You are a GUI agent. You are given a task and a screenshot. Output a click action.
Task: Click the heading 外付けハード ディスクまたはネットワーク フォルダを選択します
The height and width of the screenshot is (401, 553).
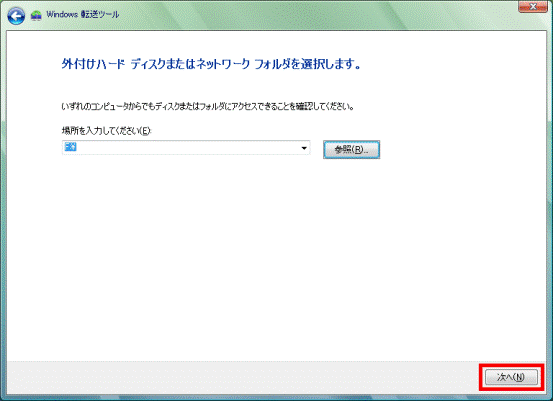(211, 64)
